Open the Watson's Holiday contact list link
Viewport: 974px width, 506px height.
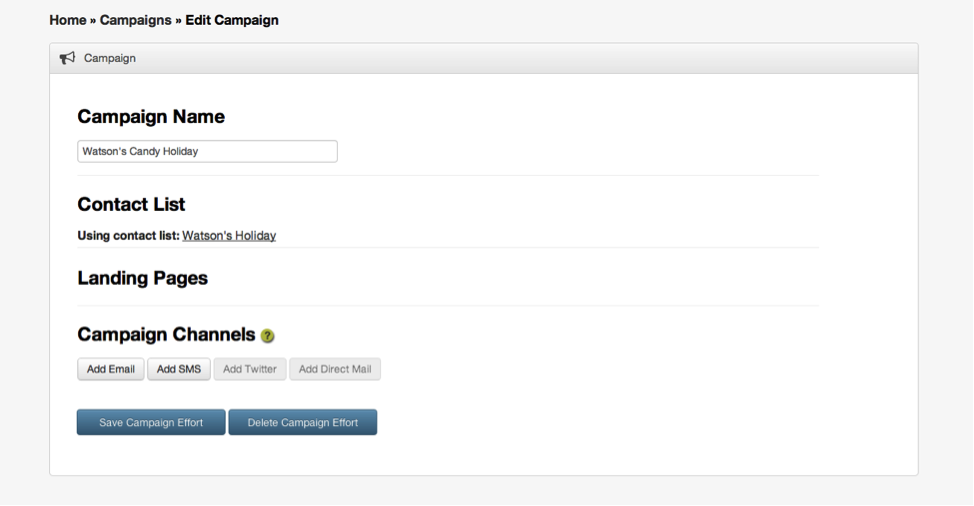click(229, 235)
